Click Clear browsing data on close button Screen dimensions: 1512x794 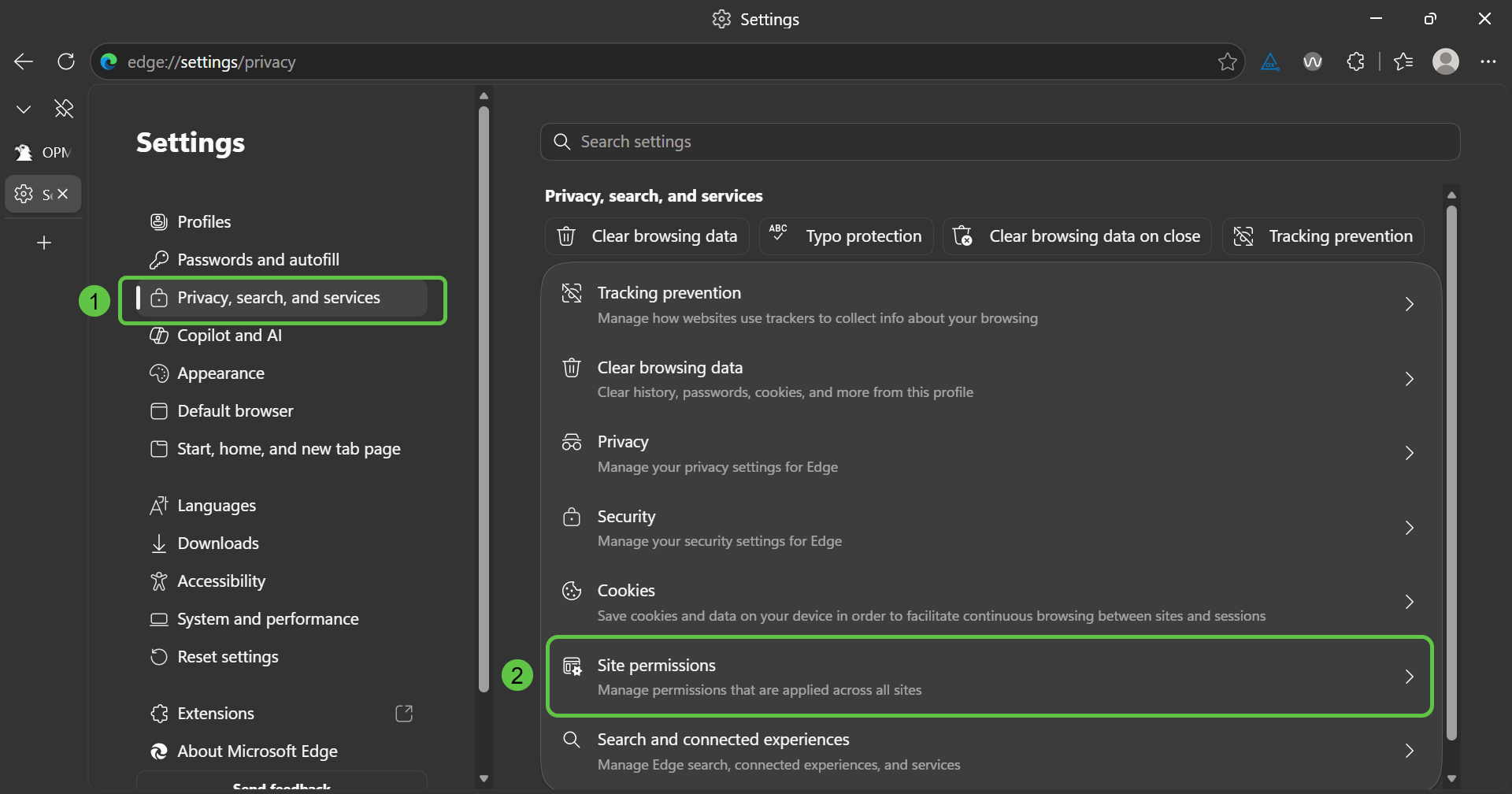pos(1077,236)
